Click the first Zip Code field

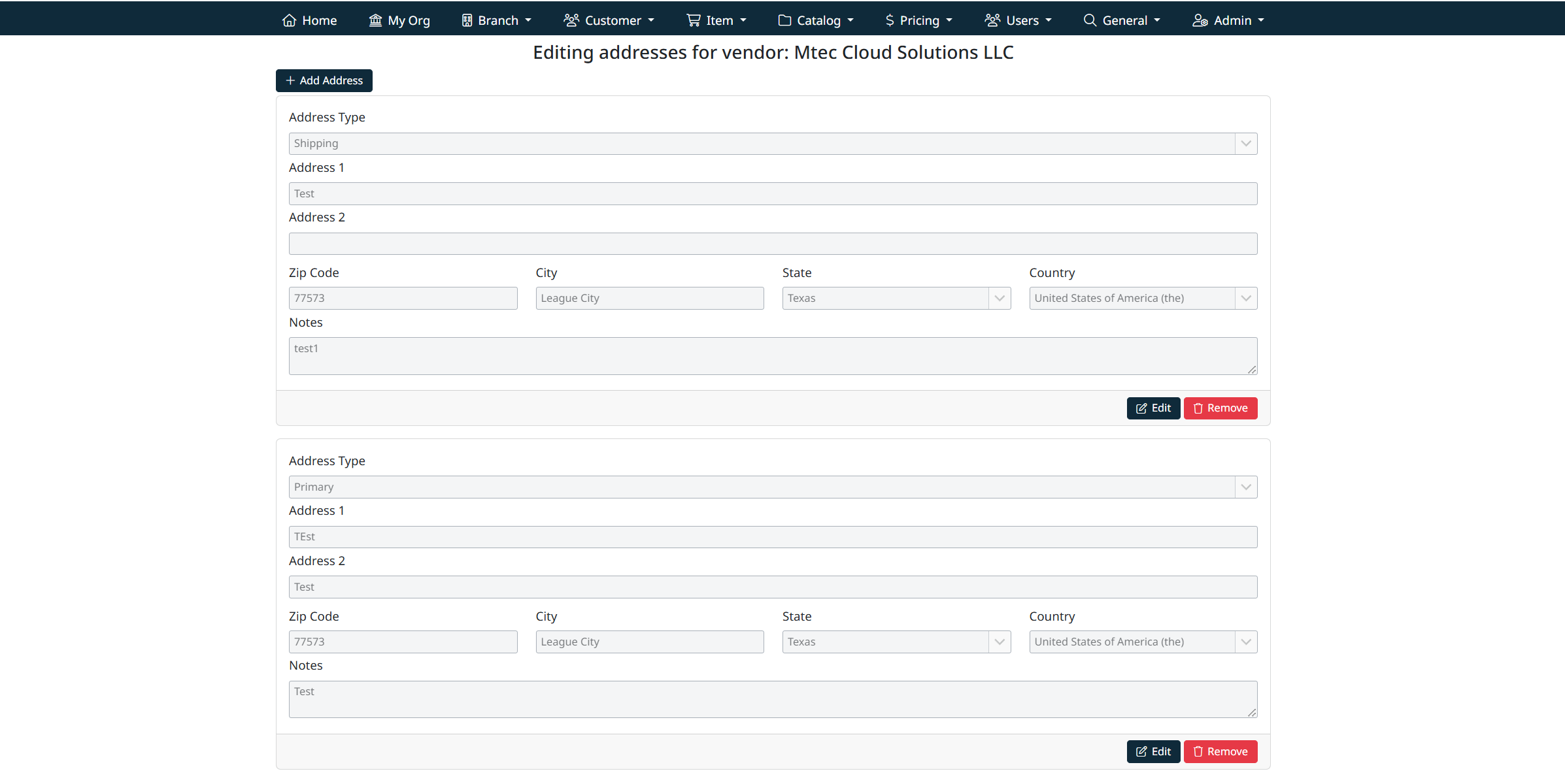(403, 299)
